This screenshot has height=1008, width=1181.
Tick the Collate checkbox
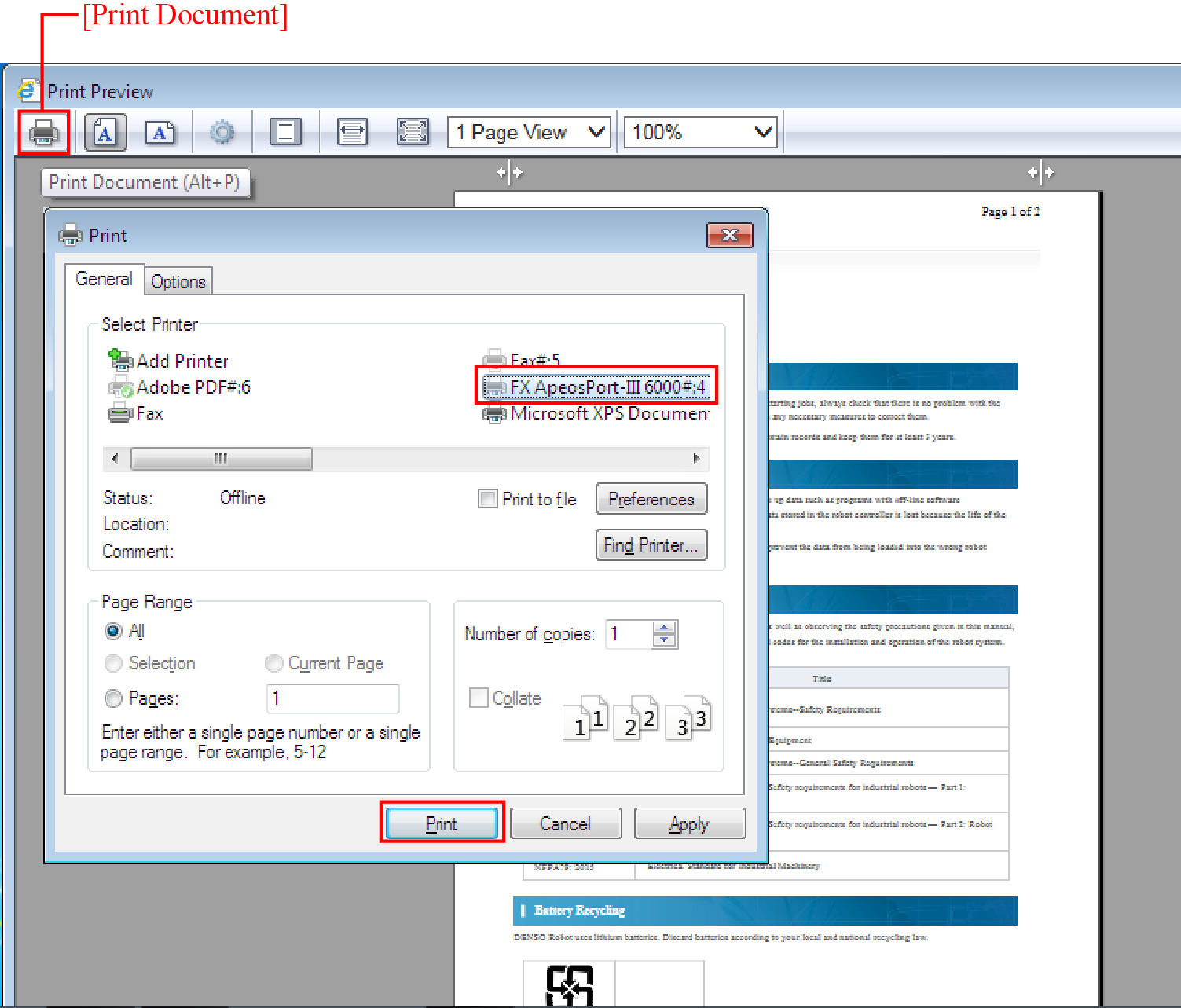coord(479,698)
